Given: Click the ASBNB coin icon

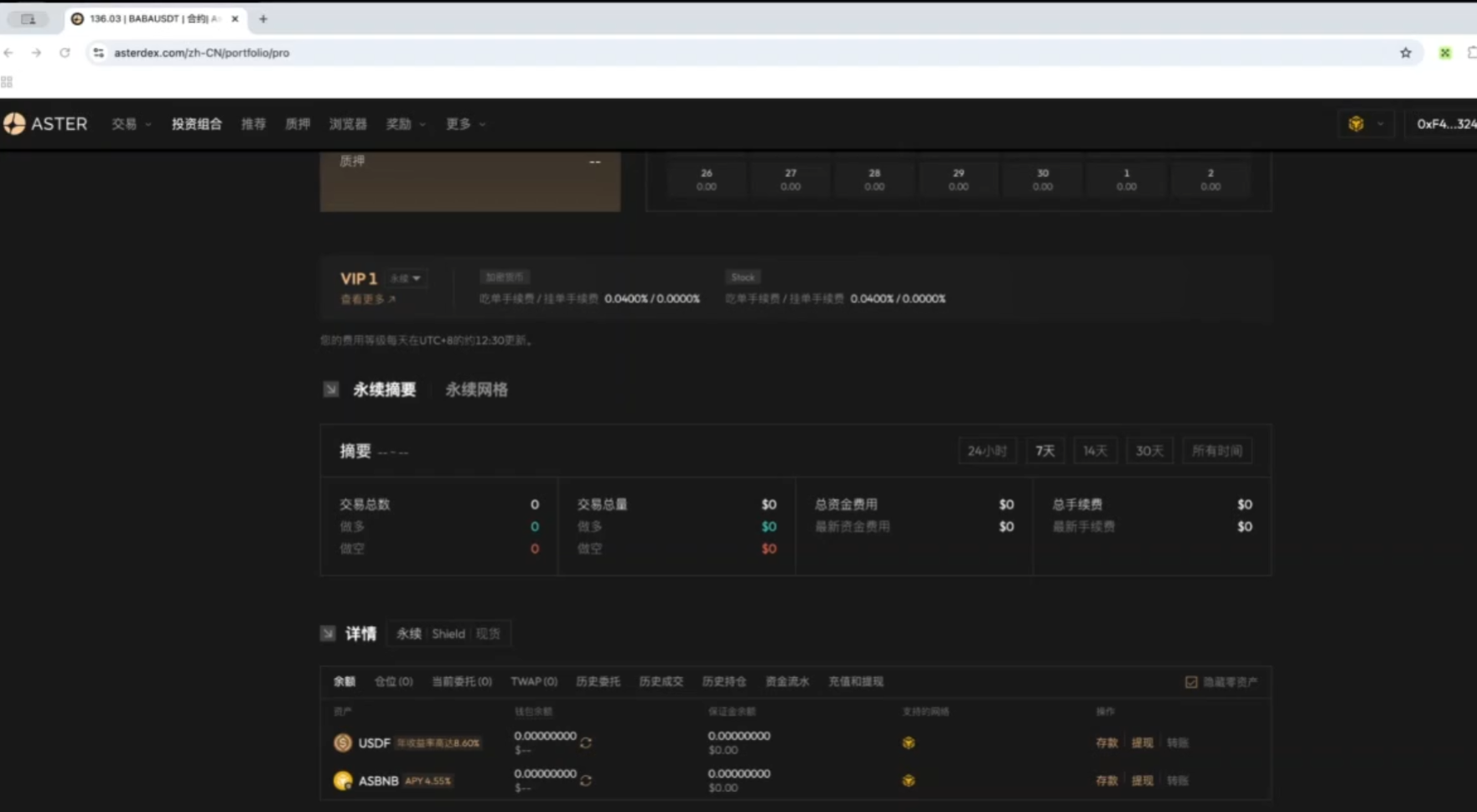Looking at the screenshot, I should [x=343, y=780].
